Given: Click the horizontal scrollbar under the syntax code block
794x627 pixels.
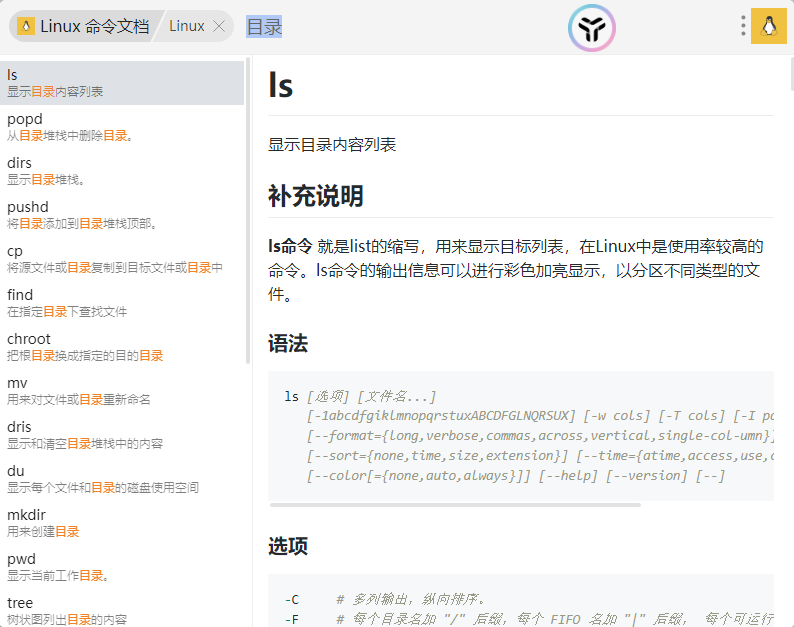Looking at the screenshot, I should click(455, 505).
